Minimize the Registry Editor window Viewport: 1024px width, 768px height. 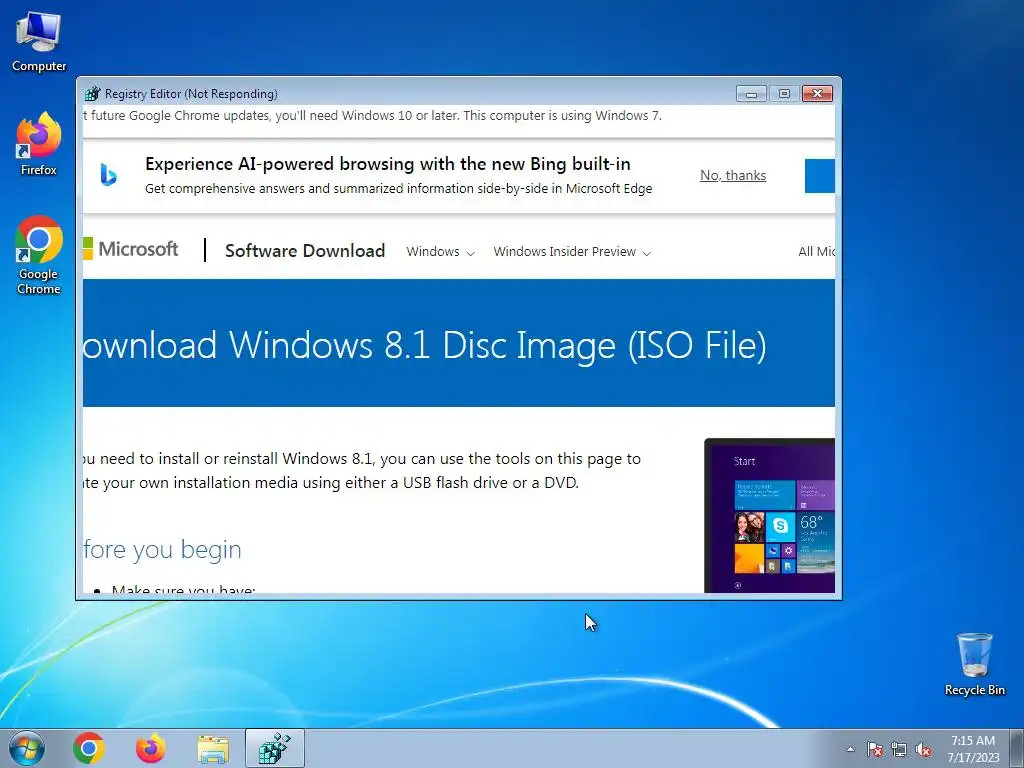751,94
